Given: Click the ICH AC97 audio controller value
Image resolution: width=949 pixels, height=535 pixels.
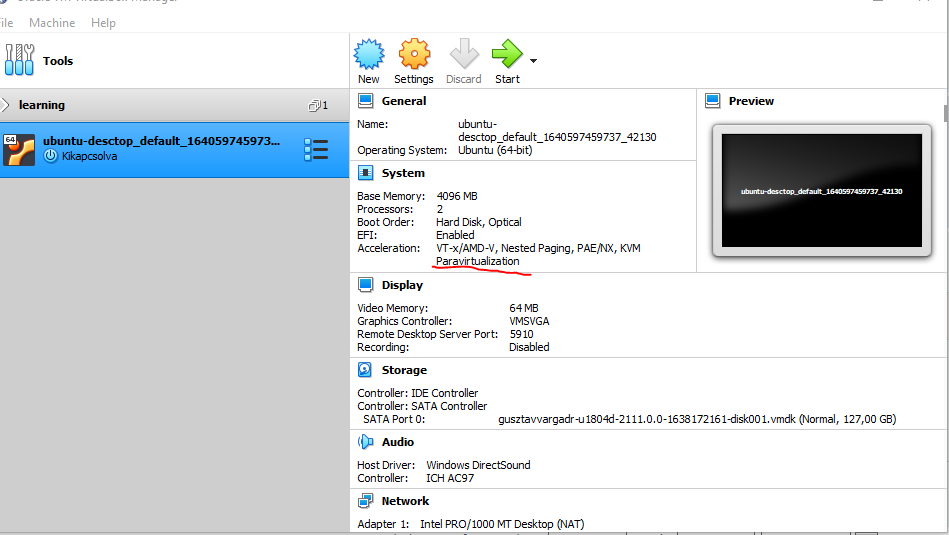Looking at the screenshot, I should pos(450,478).
